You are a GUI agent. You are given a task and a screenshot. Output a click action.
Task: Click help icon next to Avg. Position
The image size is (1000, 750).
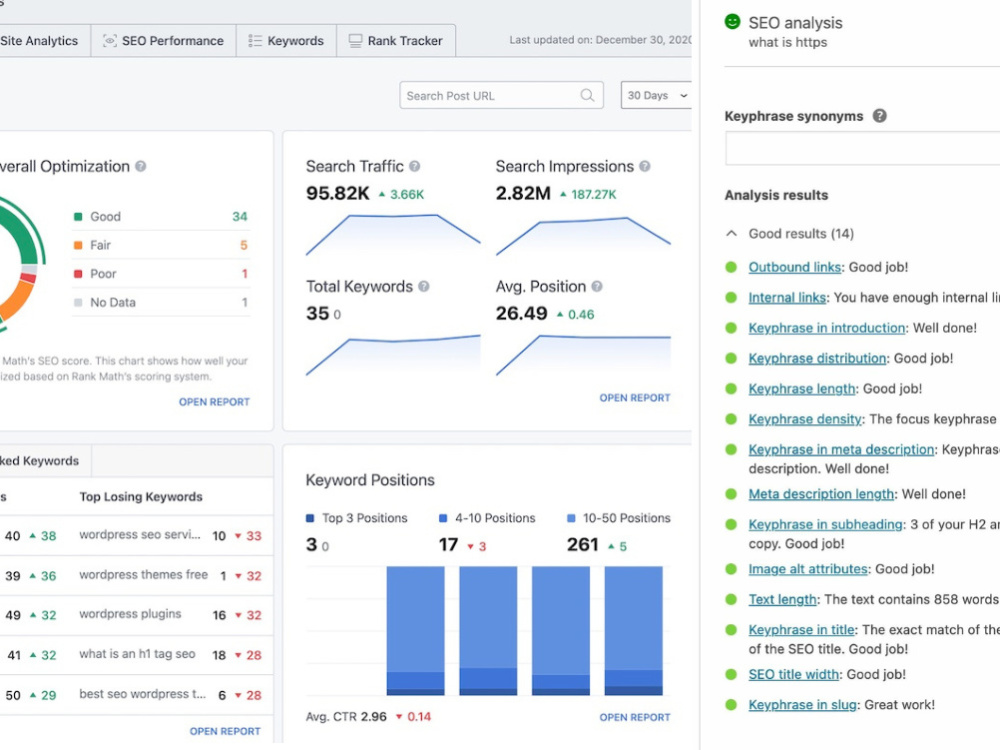pos(597,286)
